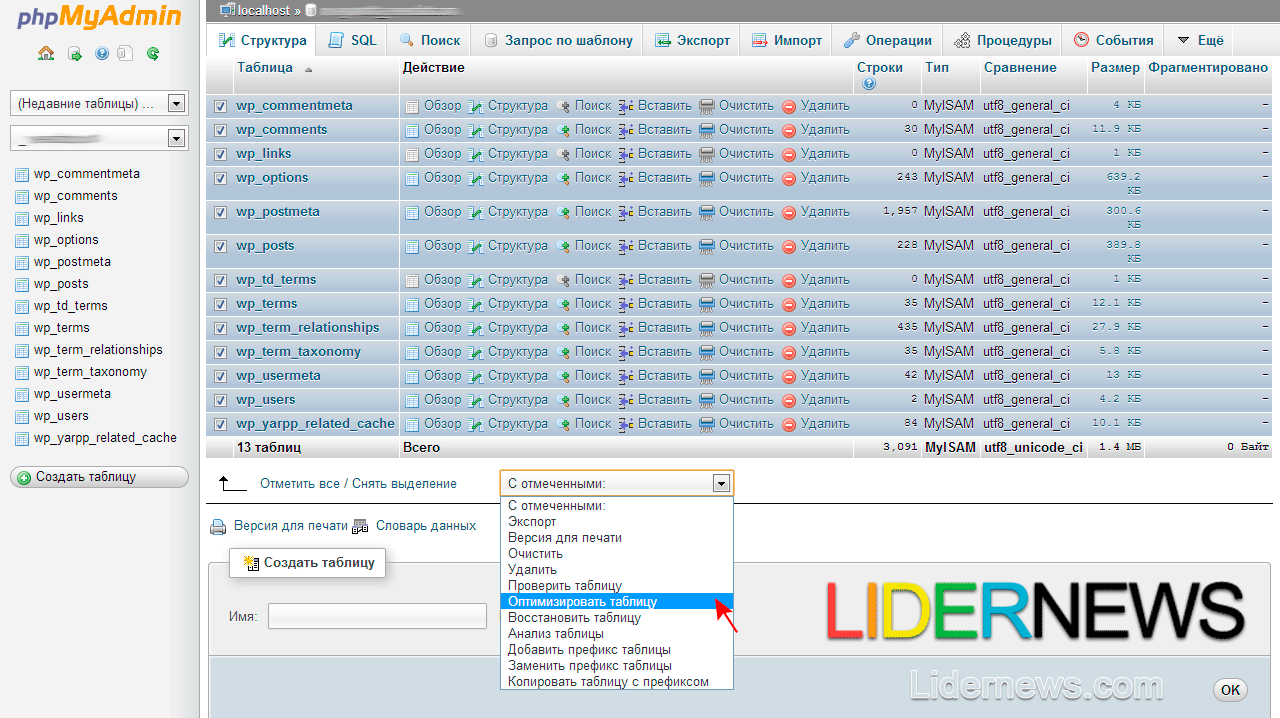Uncheck the wp_yarpp_related_cache row checkbox
This screenshot has height=718, width=1280.
point(220,424)
